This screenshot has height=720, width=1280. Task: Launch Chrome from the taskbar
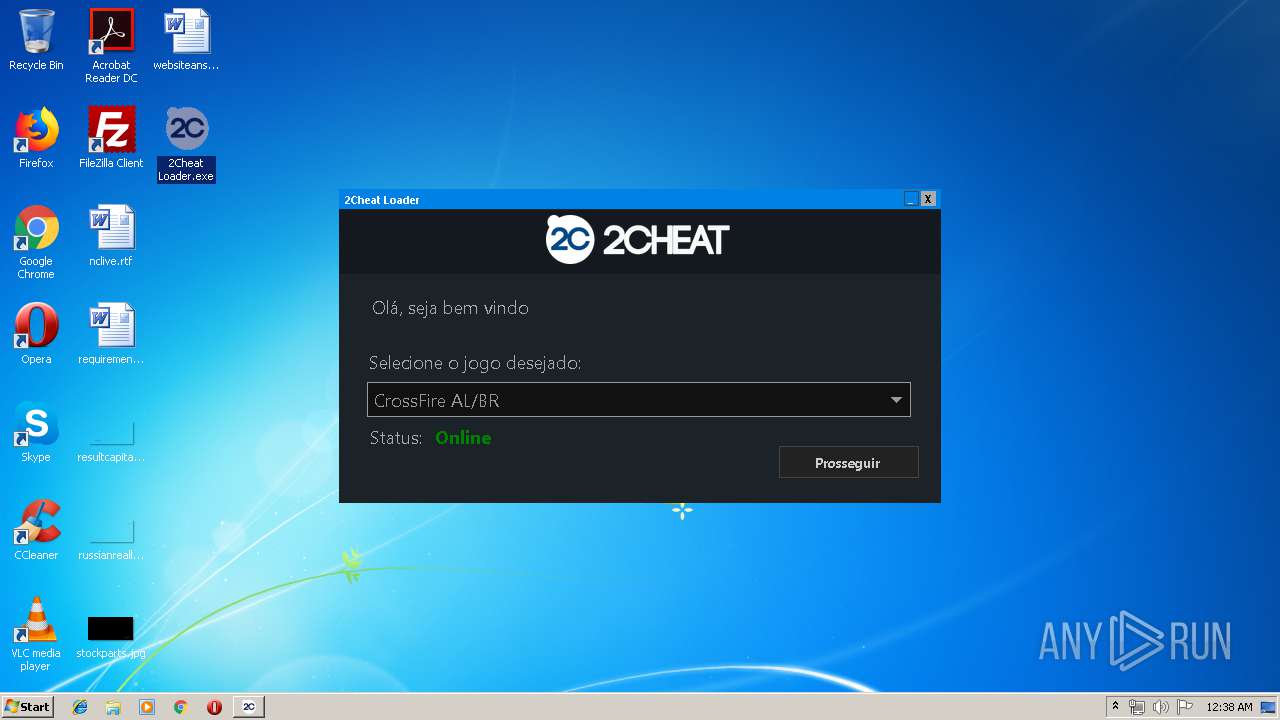[180, 707]
